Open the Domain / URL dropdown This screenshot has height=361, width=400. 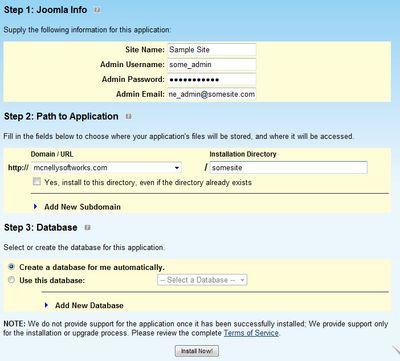point(106,168)
